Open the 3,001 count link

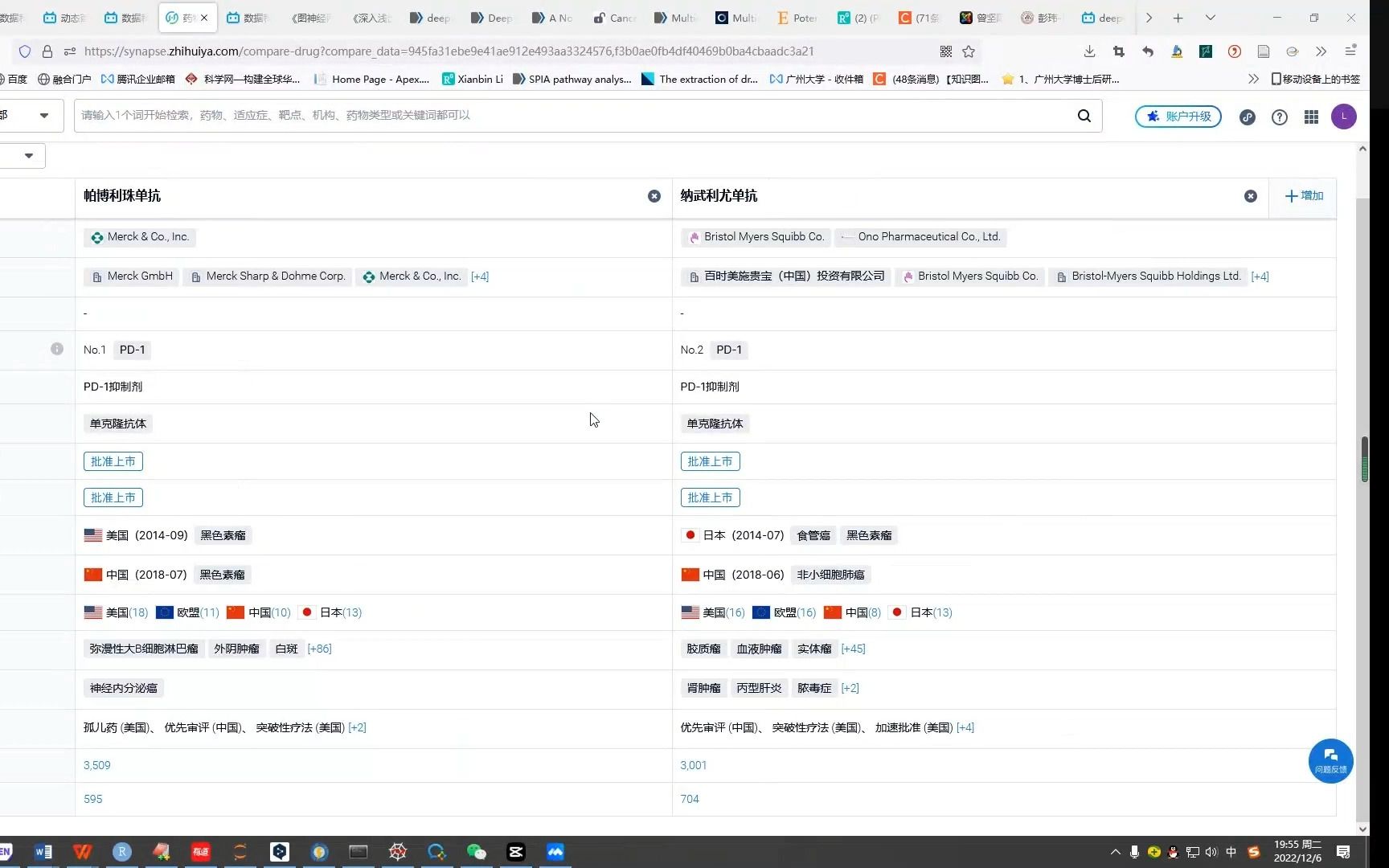point(694,765)
